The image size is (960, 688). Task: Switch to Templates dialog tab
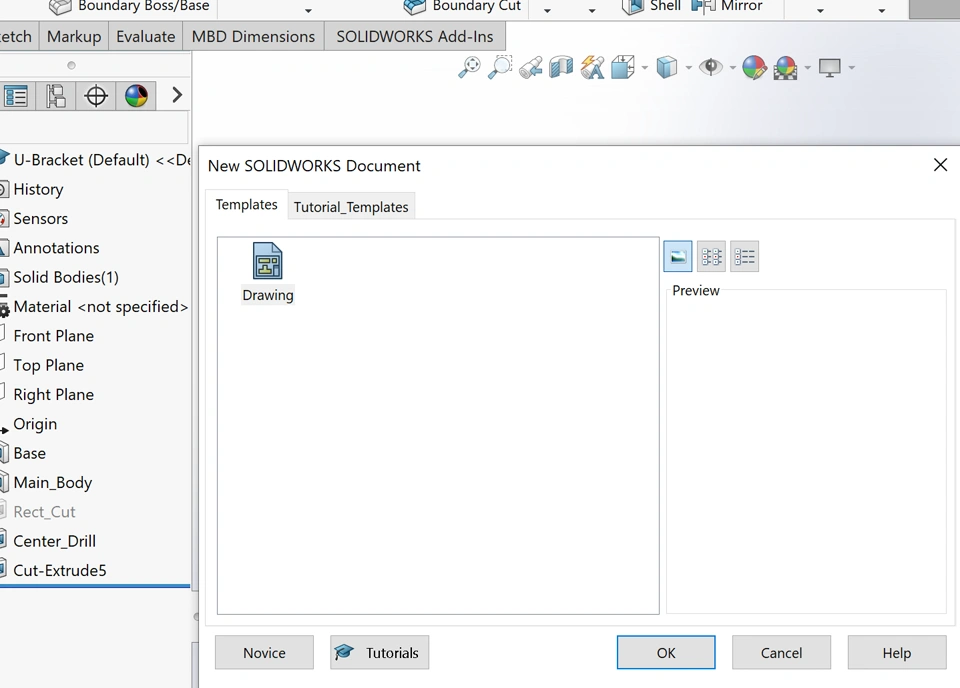246,204
